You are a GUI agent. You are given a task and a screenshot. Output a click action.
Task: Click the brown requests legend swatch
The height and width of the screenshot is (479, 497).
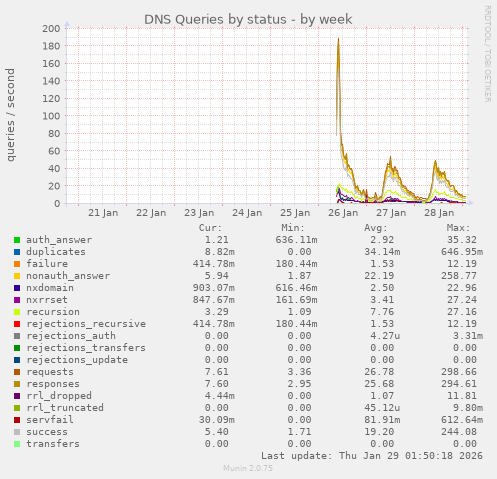point(17,372)
